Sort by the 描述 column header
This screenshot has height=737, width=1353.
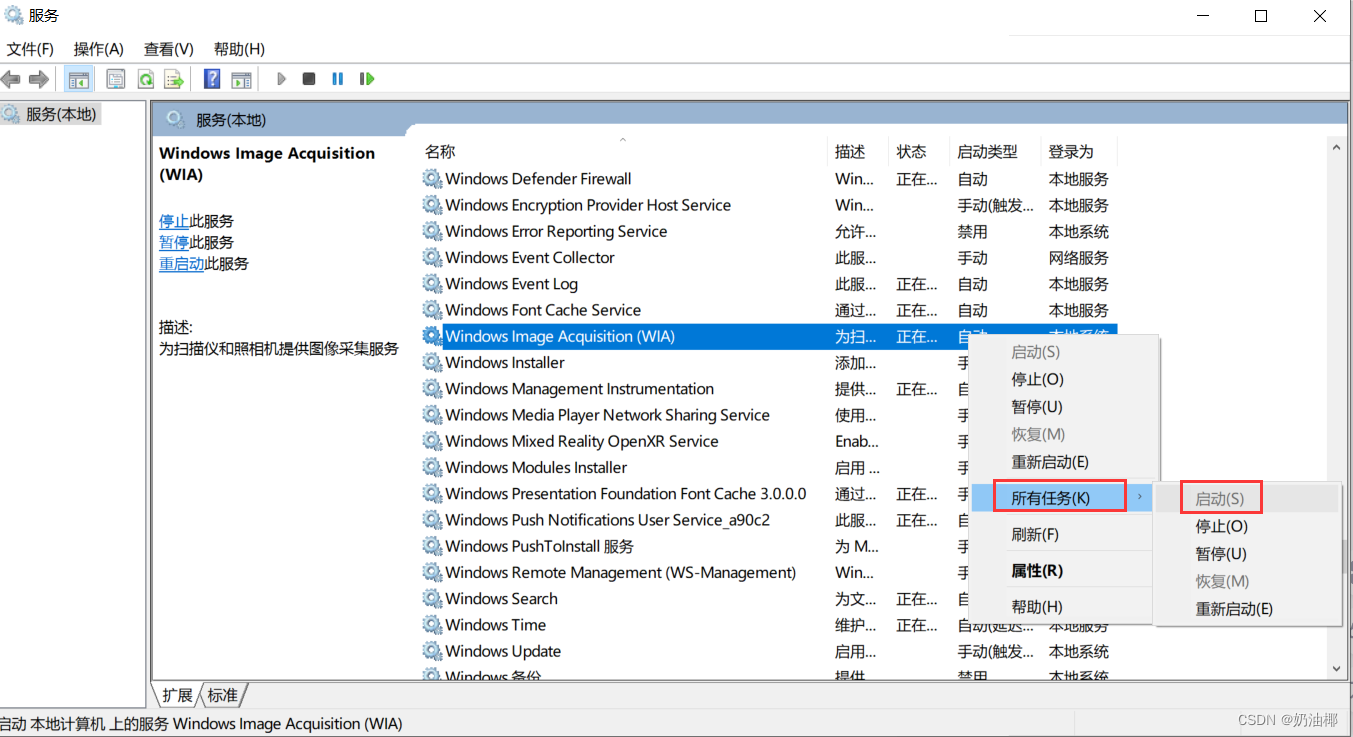point(858,152)
